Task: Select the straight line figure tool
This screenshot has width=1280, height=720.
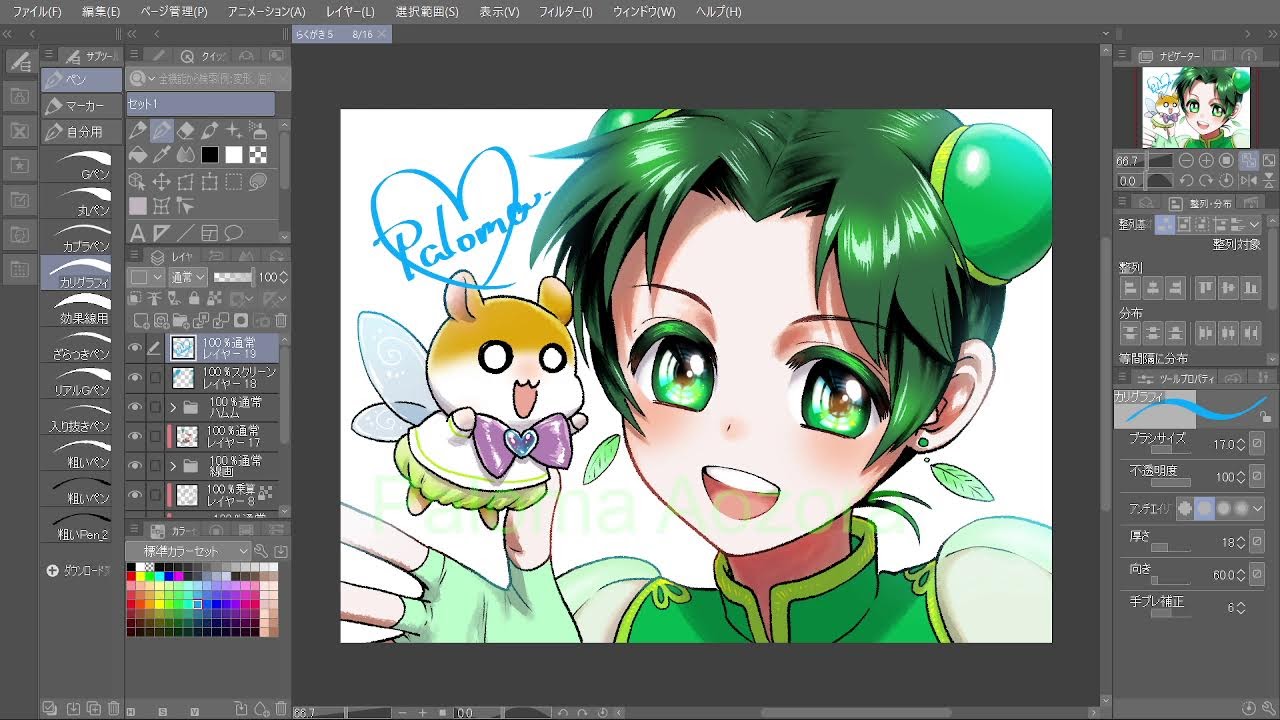Action: [185, 233]
